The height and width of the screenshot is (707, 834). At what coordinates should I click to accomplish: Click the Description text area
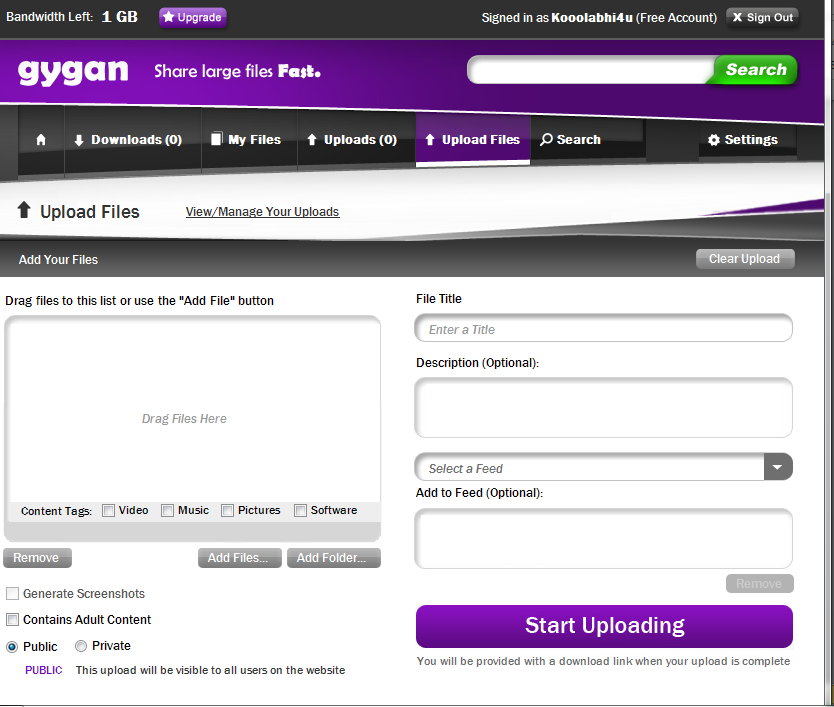pyautogui.click(x=604, y=408)
